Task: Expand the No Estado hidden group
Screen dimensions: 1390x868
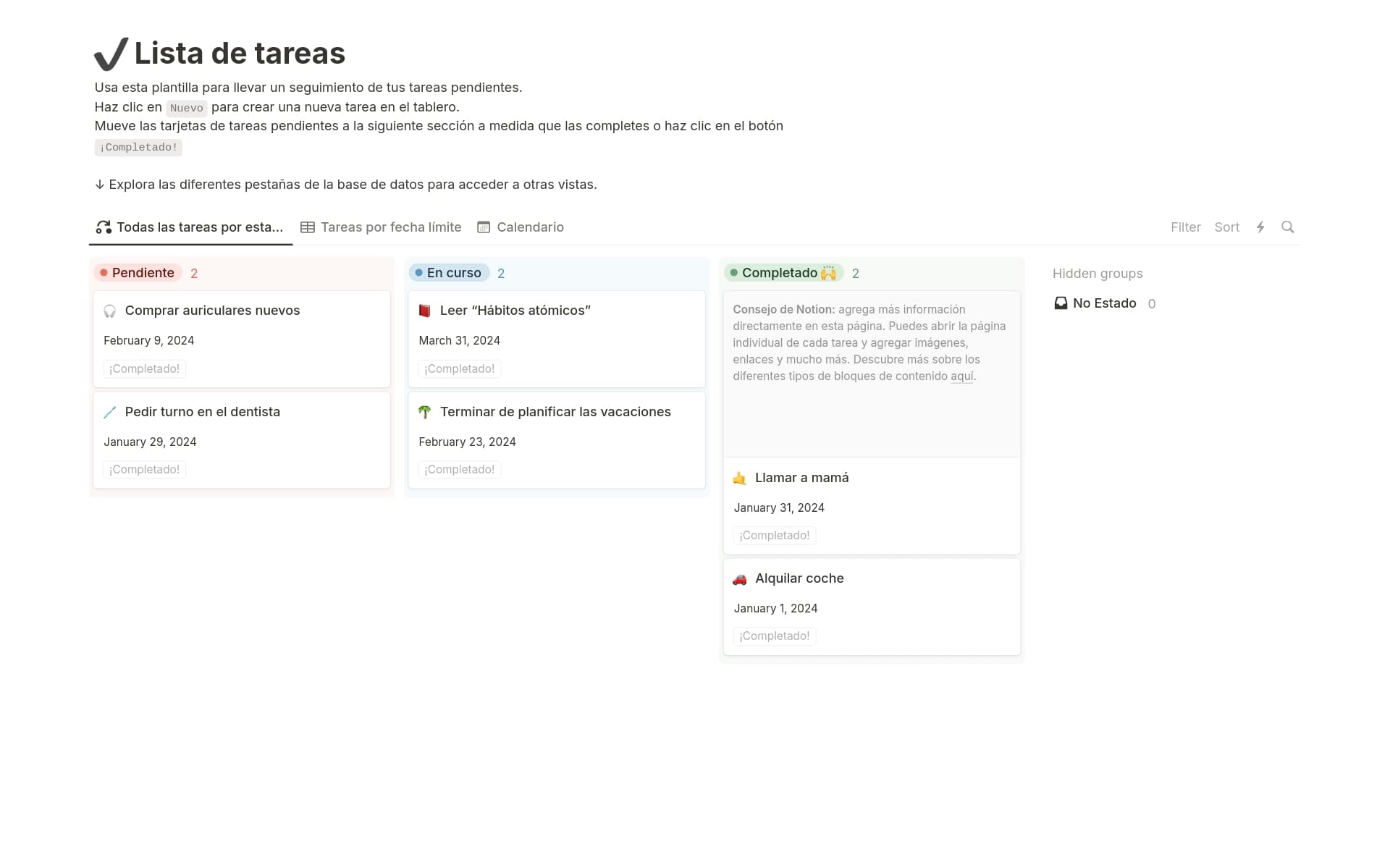Action: tap(1104, 303)
